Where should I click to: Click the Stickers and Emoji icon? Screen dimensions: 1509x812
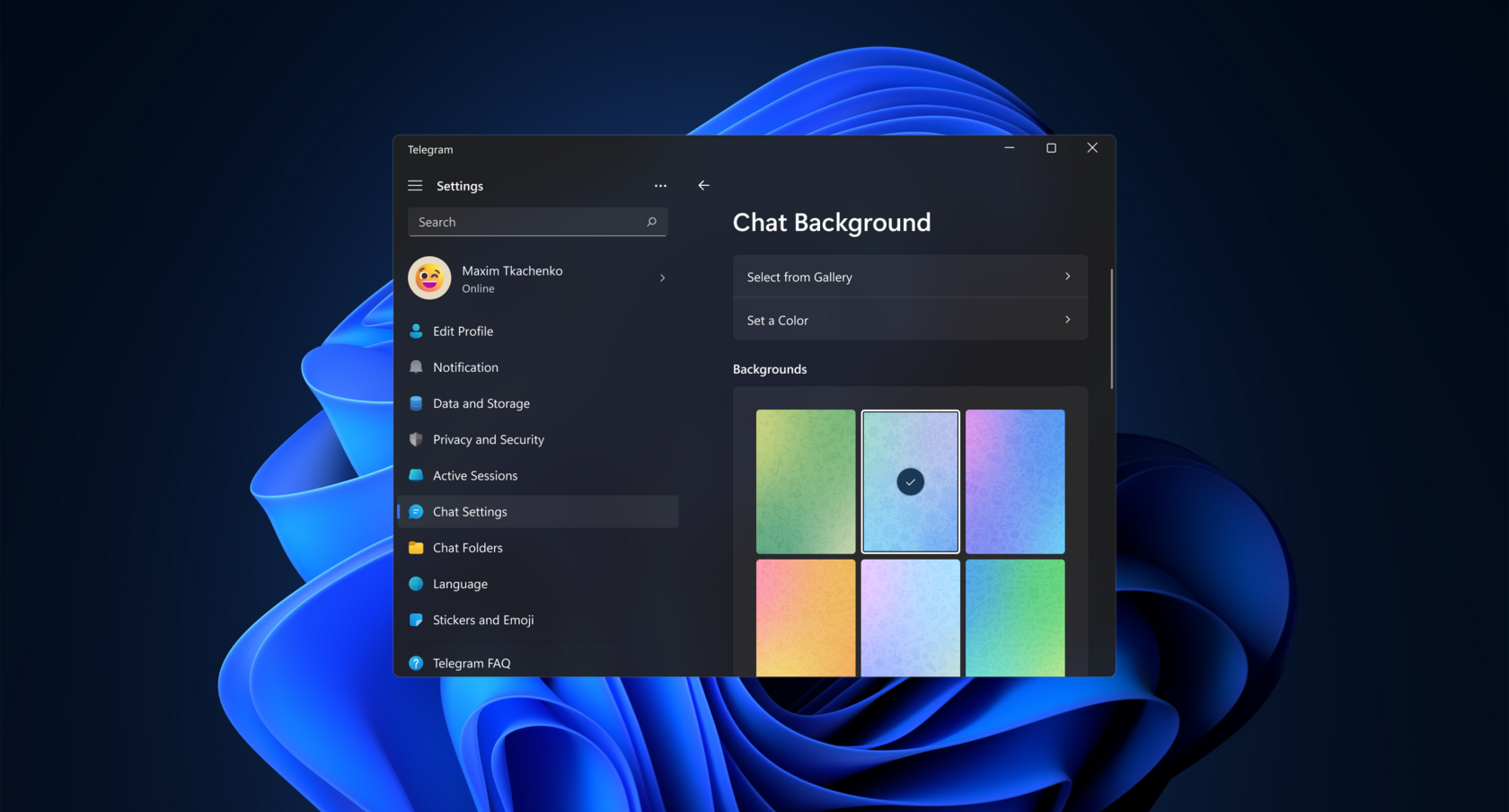tap(416, 620)
